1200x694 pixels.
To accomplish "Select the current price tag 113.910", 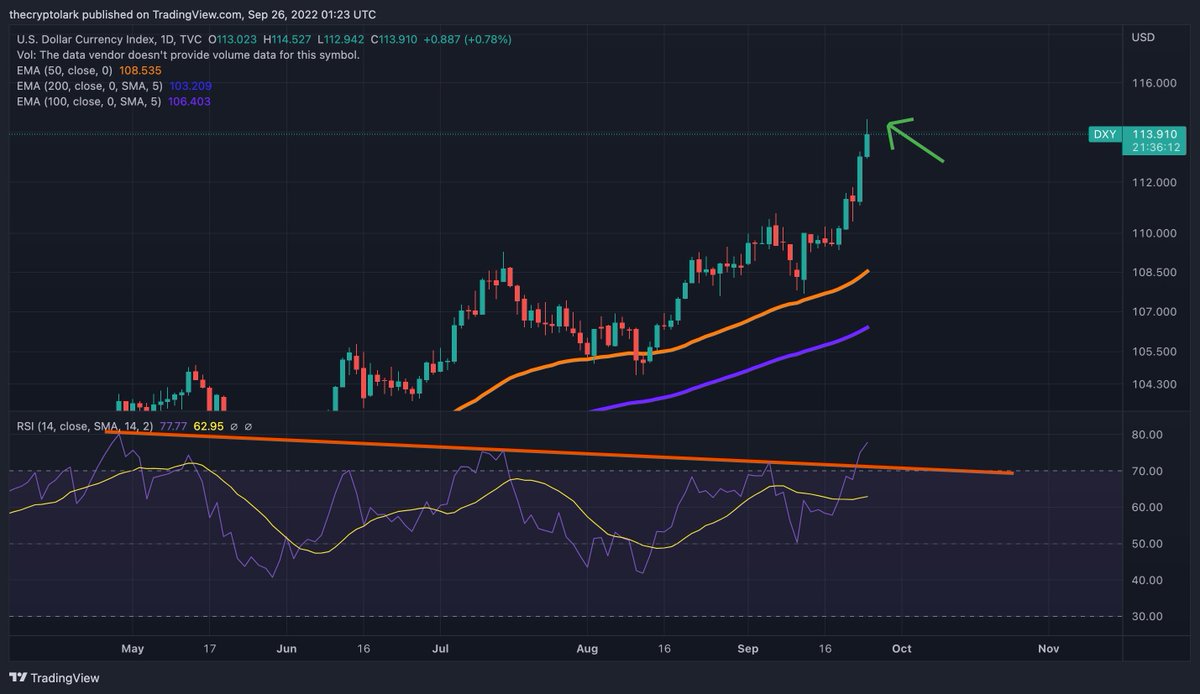I will (x=1153, y=133).
